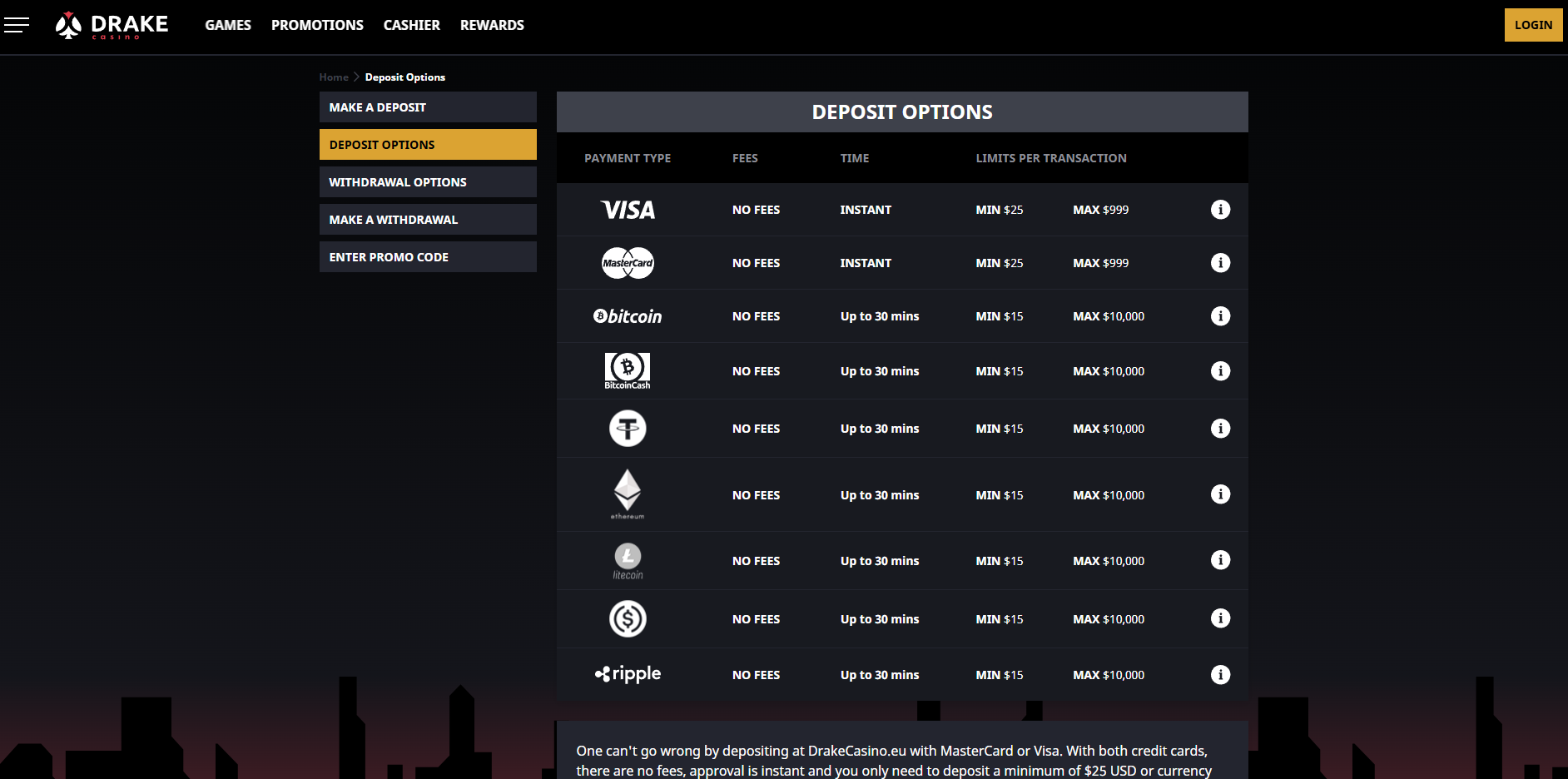Click the Tether payment logo
Image resolution: width=1568 pixels, height=779 pixels.
628,429
